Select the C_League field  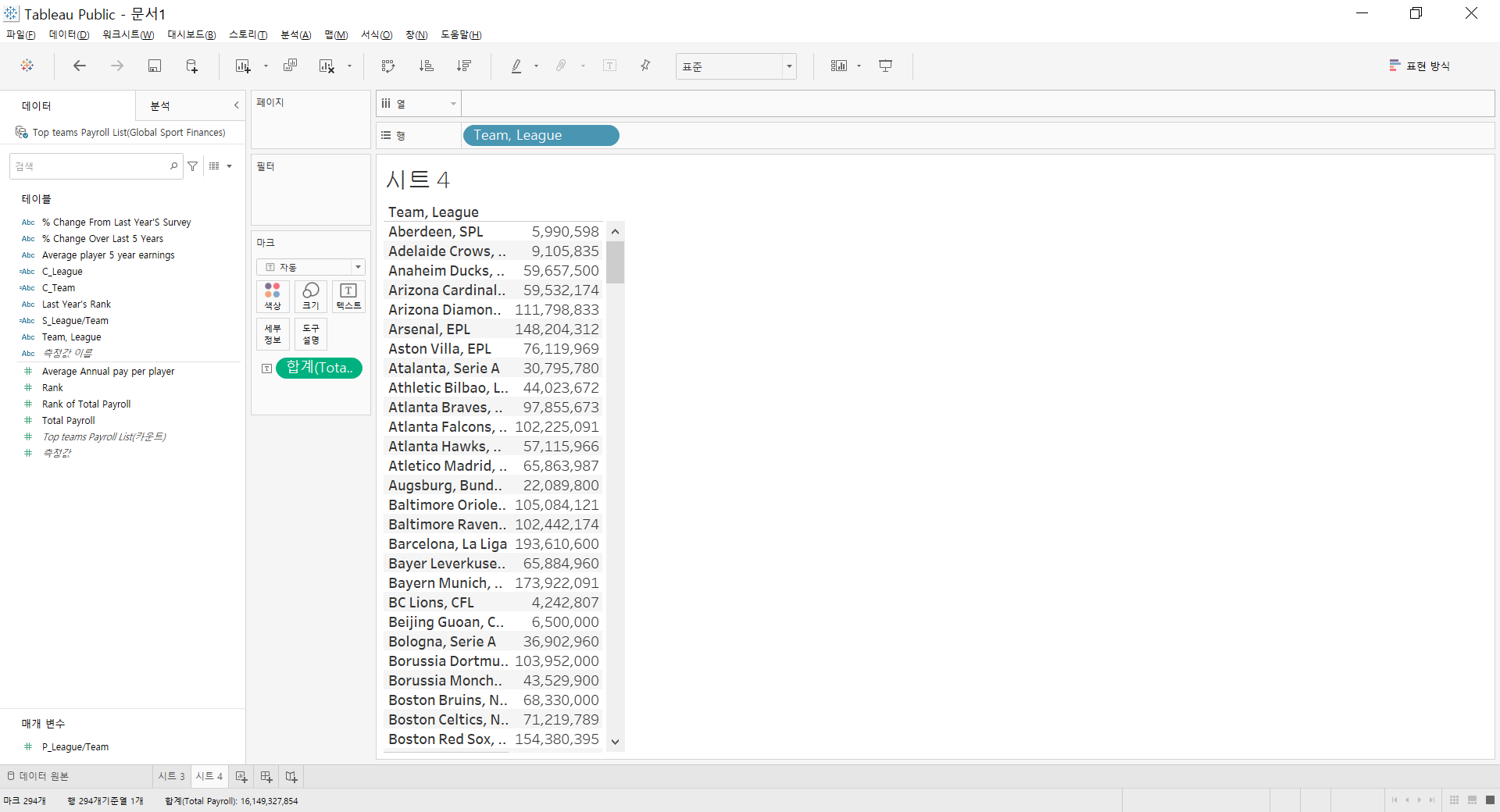tap(62, 272)
